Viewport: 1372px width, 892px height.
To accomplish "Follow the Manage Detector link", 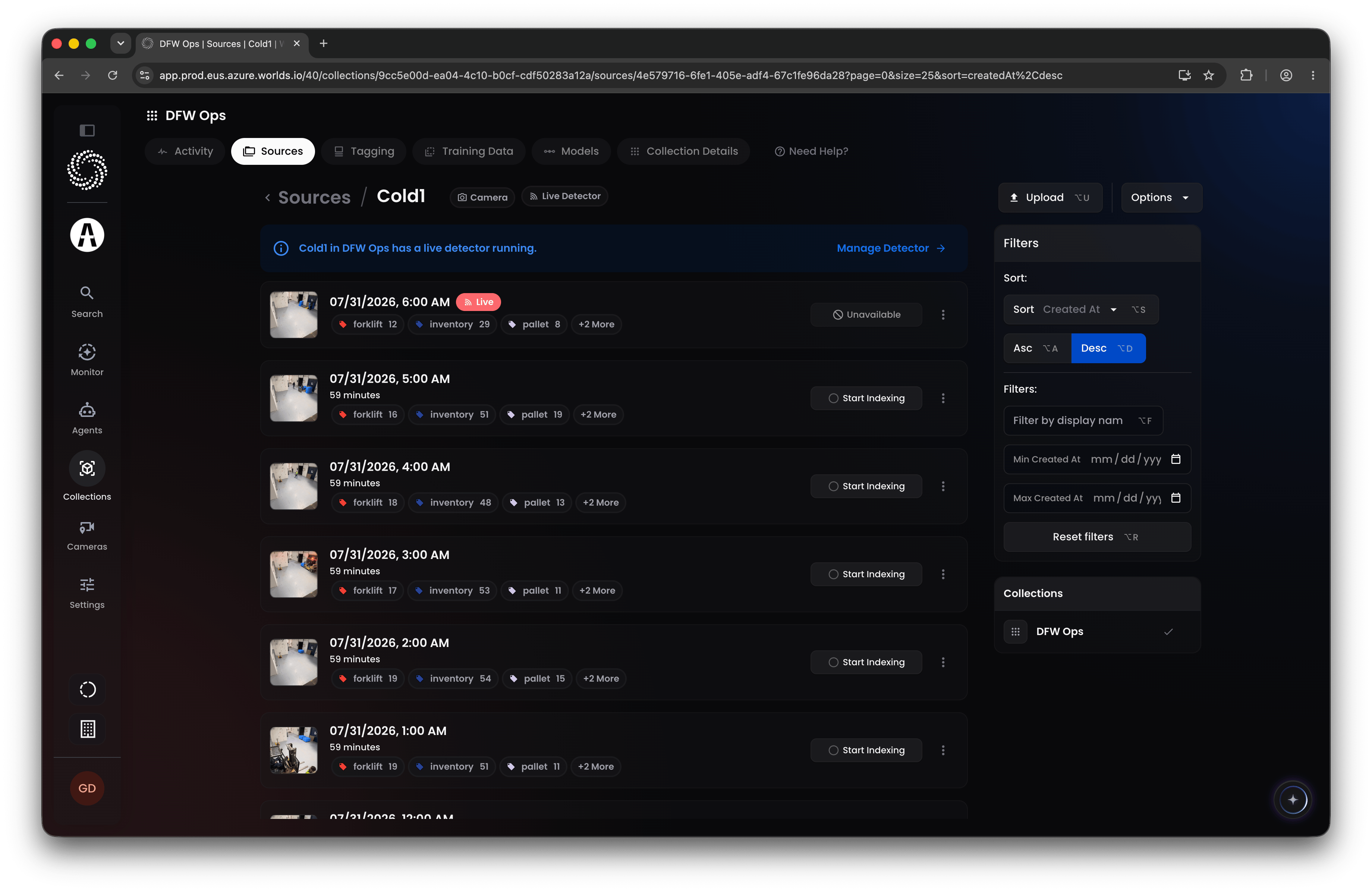I will point(891,248).
